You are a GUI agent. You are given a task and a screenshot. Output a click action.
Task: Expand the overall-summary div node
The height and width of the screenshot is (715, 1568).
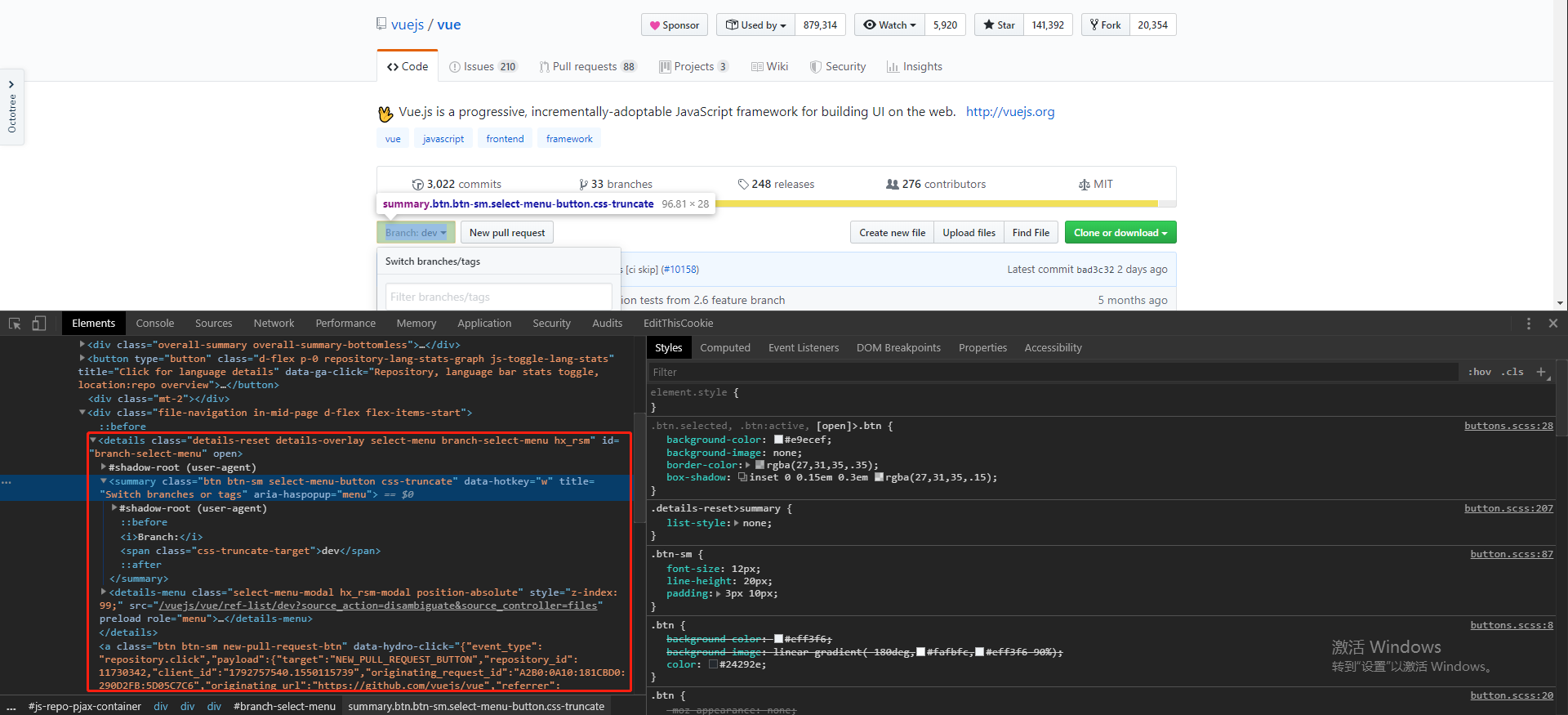(82, 345)
